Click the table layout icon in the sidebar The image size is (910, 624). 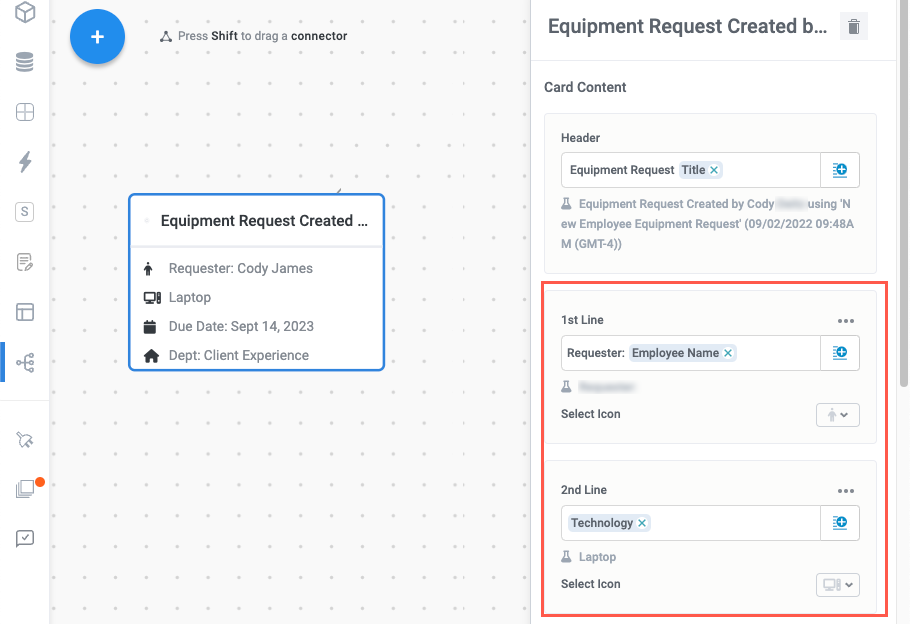[22, 312]
